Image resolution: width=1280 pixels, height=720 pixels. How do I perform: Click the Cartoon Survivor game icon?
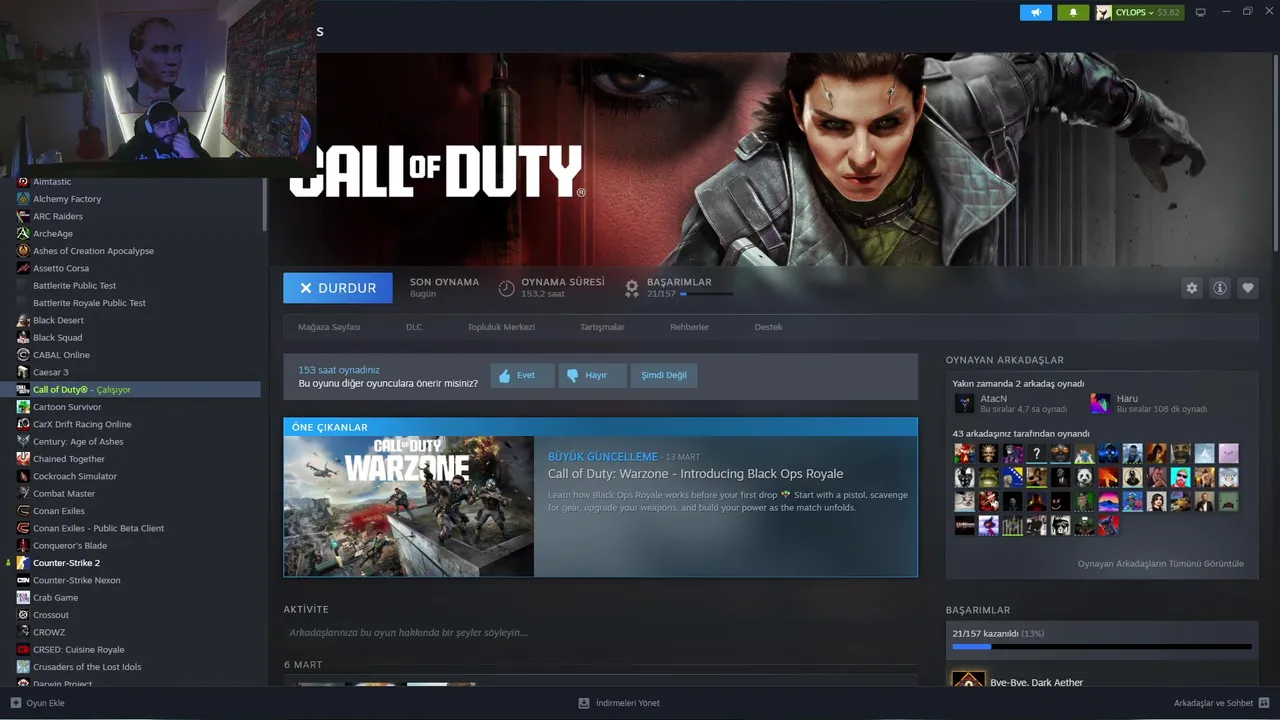tap(23, 407)
